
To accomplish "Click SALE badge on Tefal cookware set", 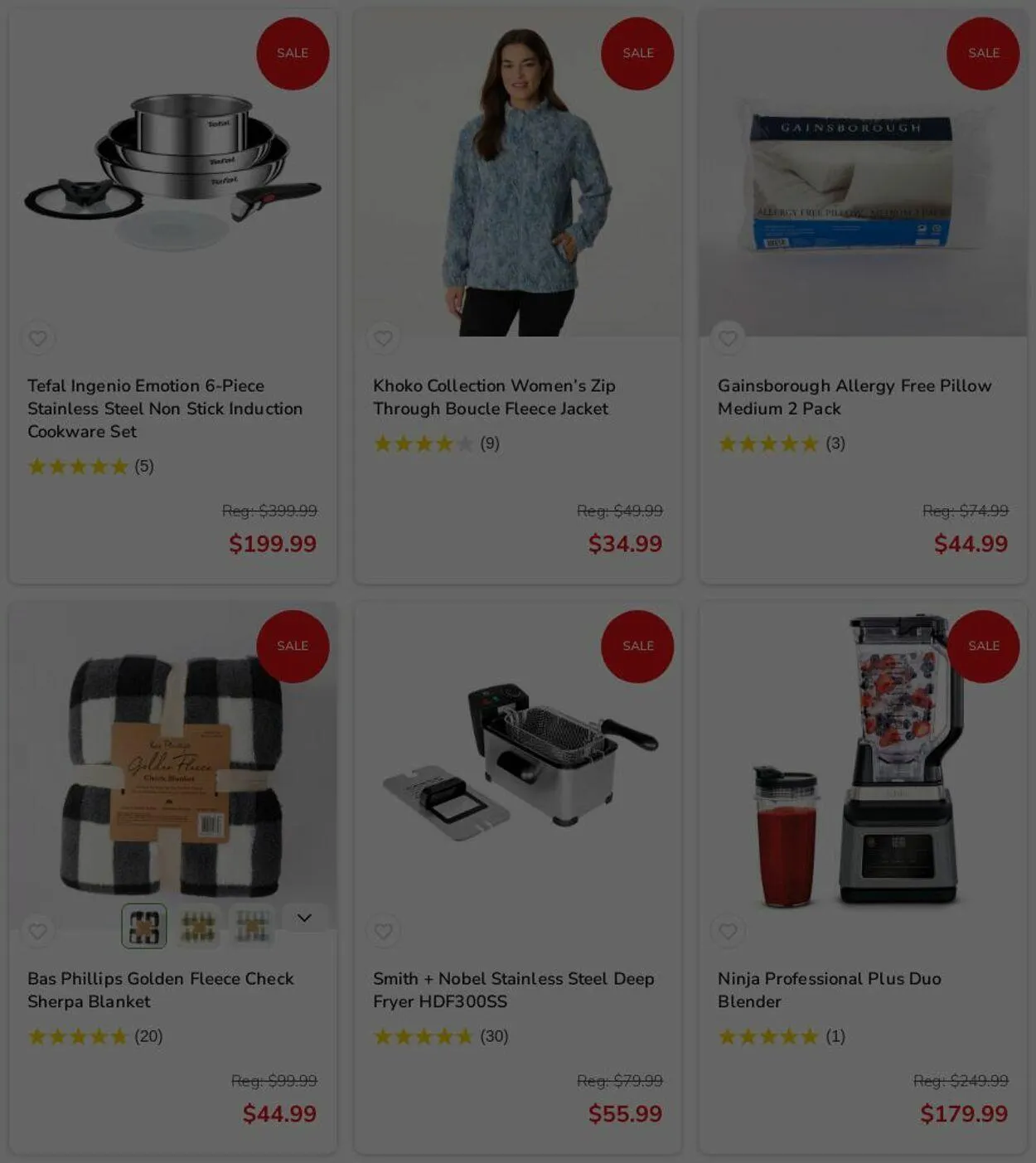I will point(293,53).
